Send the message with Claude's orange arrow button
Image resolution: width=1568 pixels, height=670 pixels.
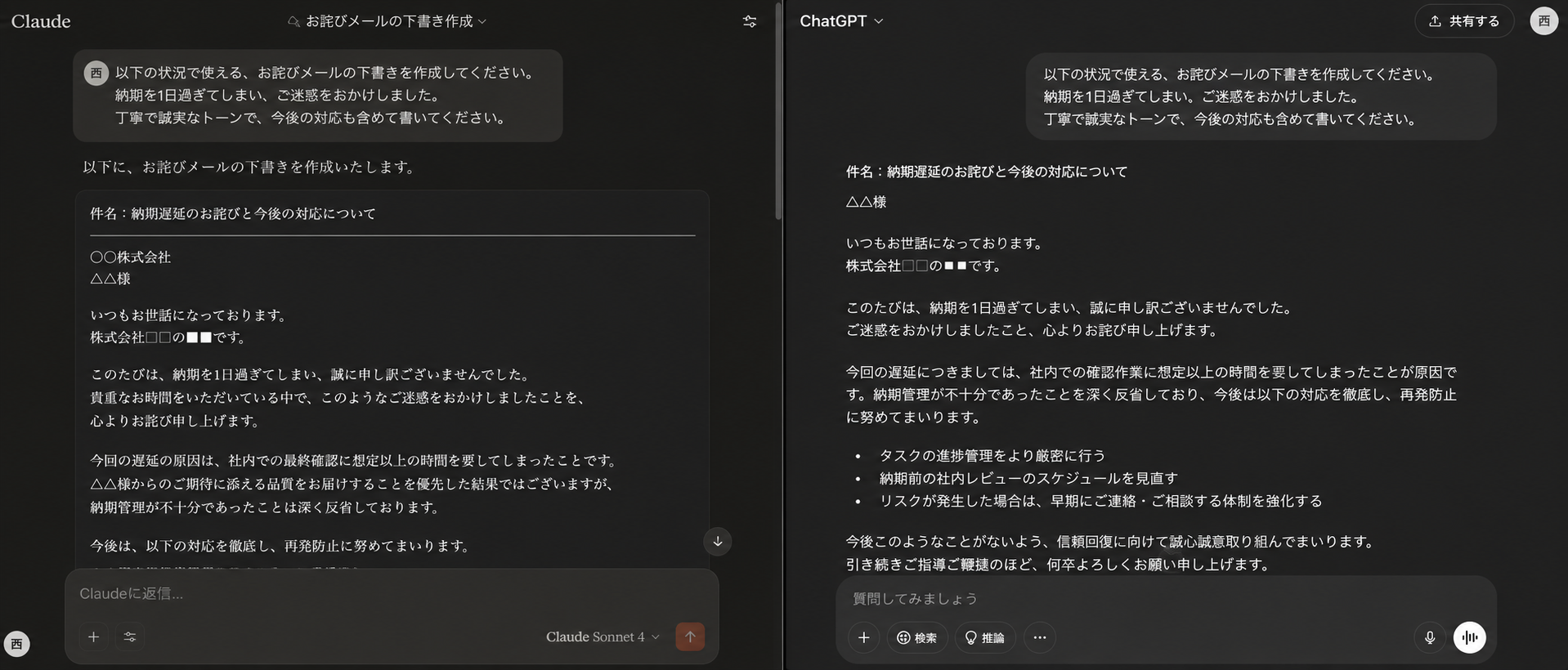(x=690, y=636)
